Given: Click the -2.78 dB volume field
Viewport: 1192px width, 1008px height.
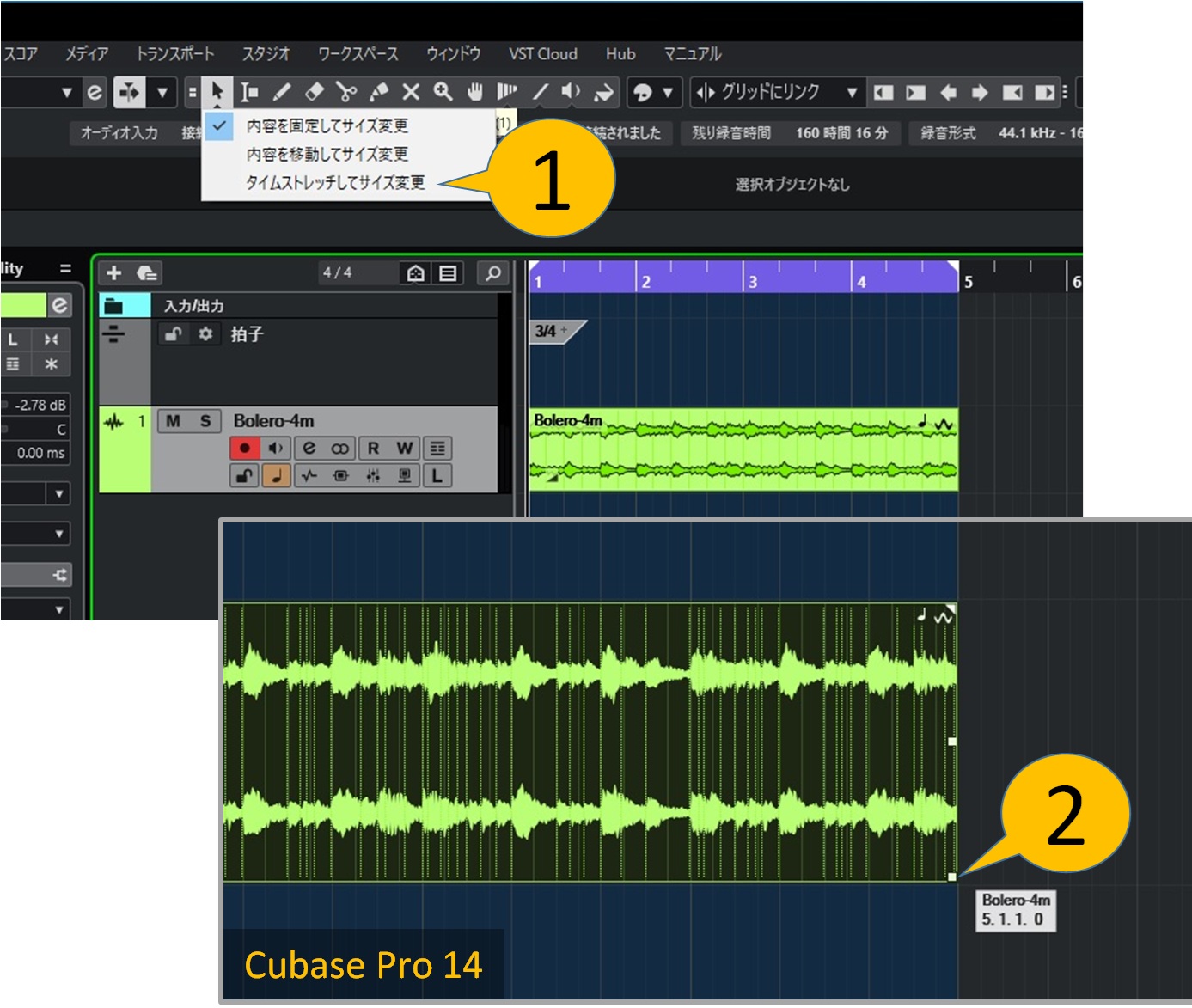Looking at the screenshot, I should (x=40, y=405).
